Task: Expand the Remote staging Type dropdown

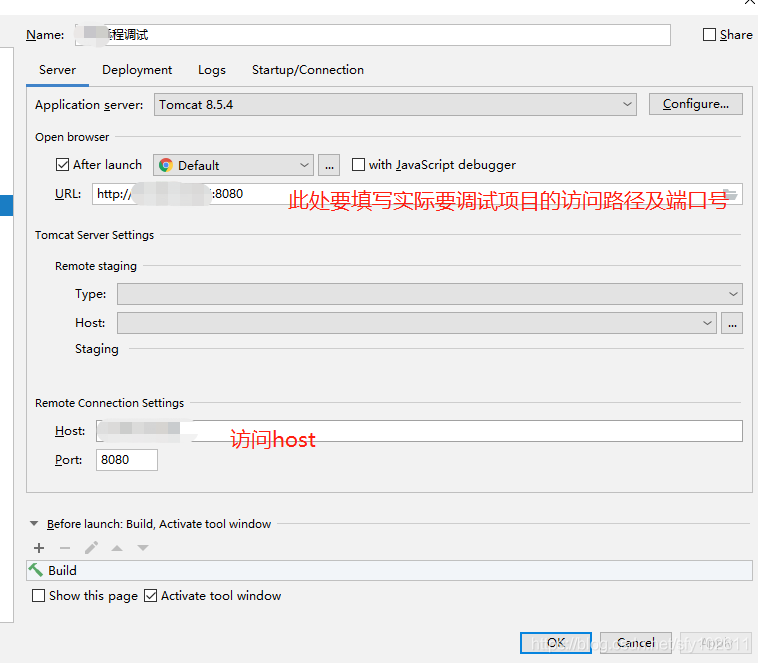Action: click(429, 294)
